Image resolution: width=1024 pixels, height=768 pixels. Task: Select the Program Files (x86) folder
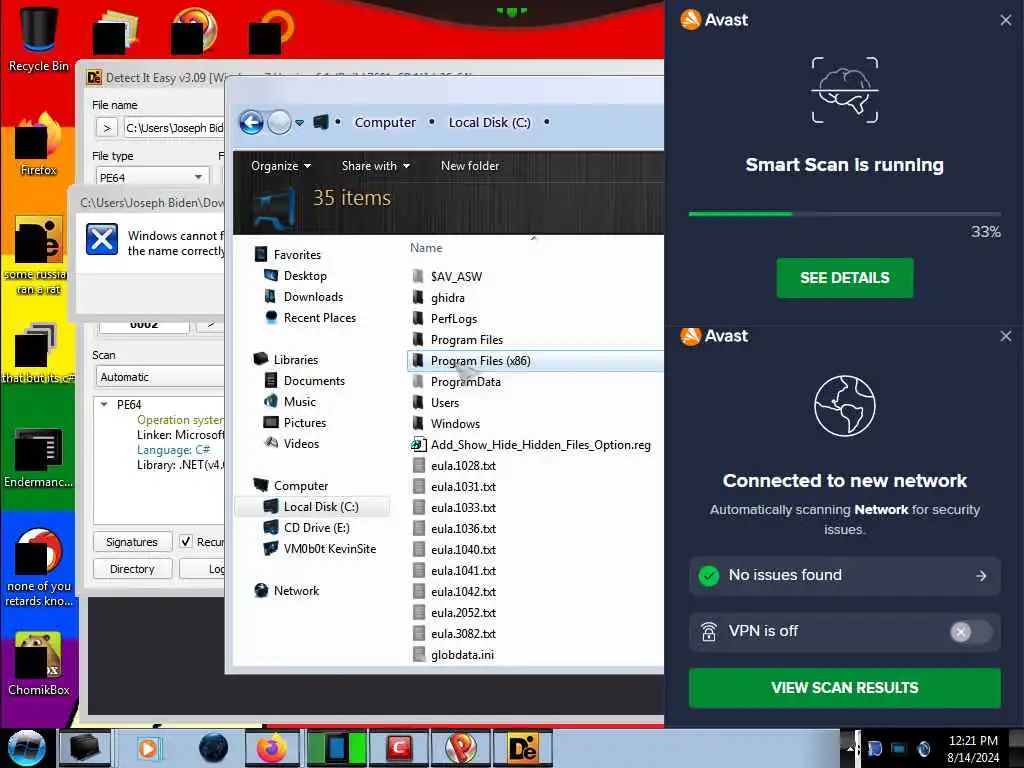(x=536, y=360)
